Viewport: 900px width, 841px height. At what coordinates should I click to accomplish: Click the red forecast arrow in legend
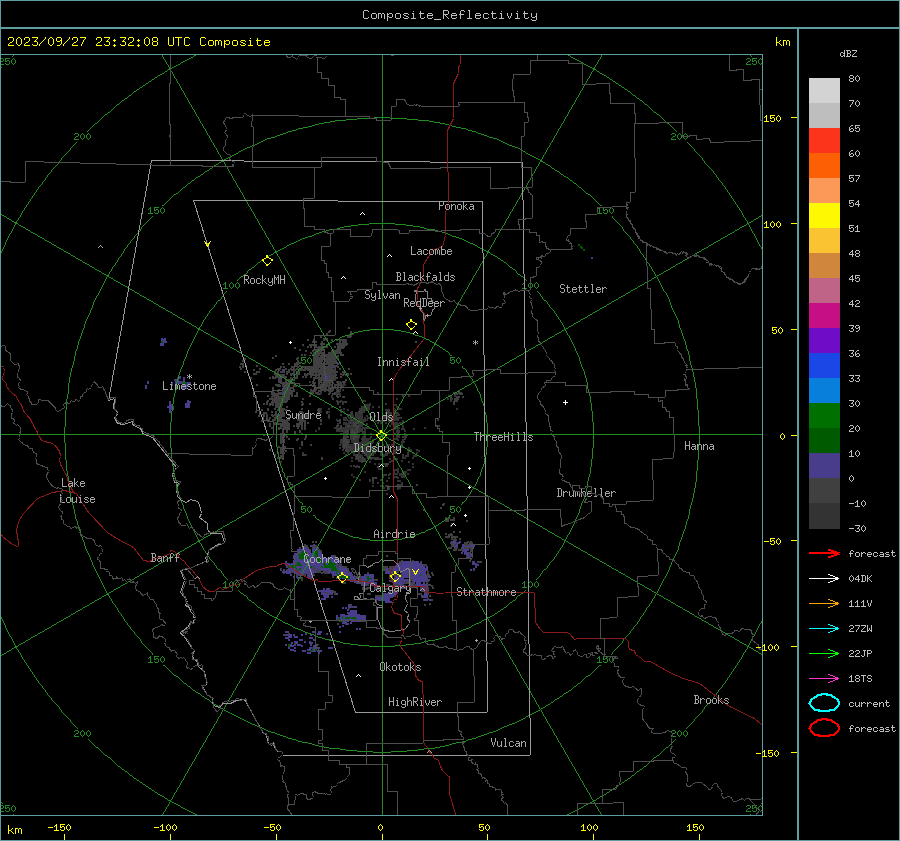(824, 553)
